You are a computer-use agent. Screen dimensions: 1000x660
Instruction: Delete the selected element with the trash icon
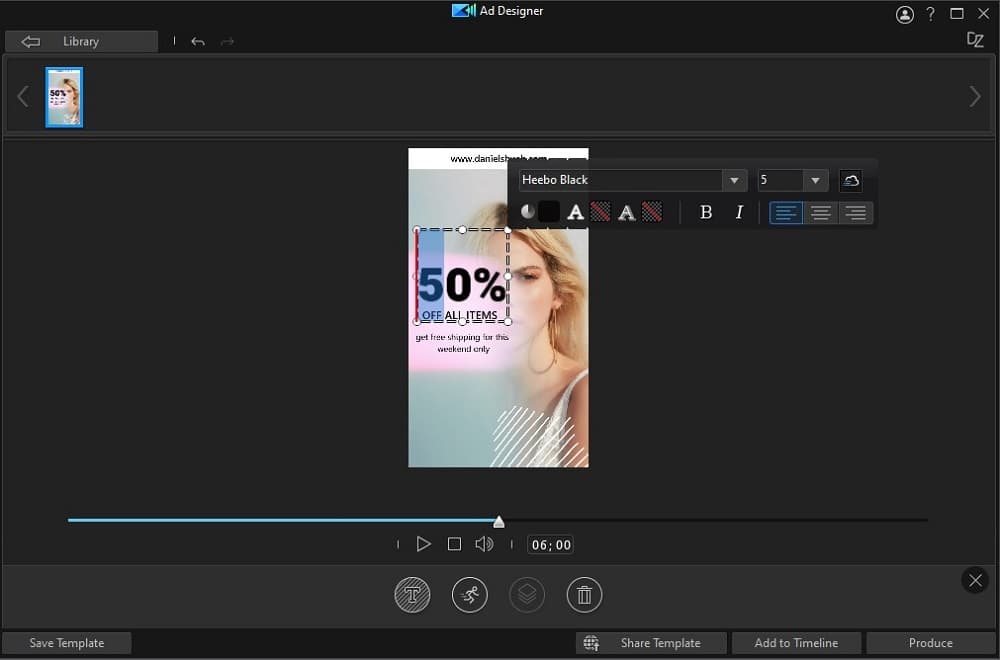pos(584,594)
